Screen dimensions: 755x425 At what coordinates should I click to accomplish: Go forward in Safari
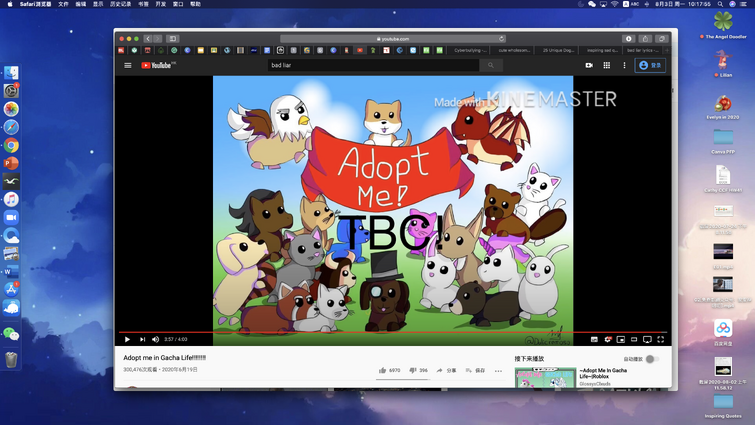pos(157,39)
